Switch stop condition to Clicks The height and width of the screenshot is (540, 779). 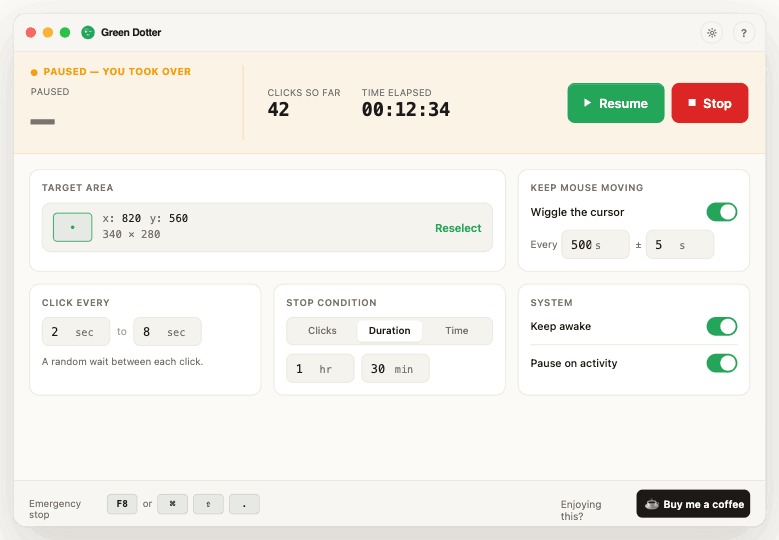pyautogui.click(x=322, y=331)
